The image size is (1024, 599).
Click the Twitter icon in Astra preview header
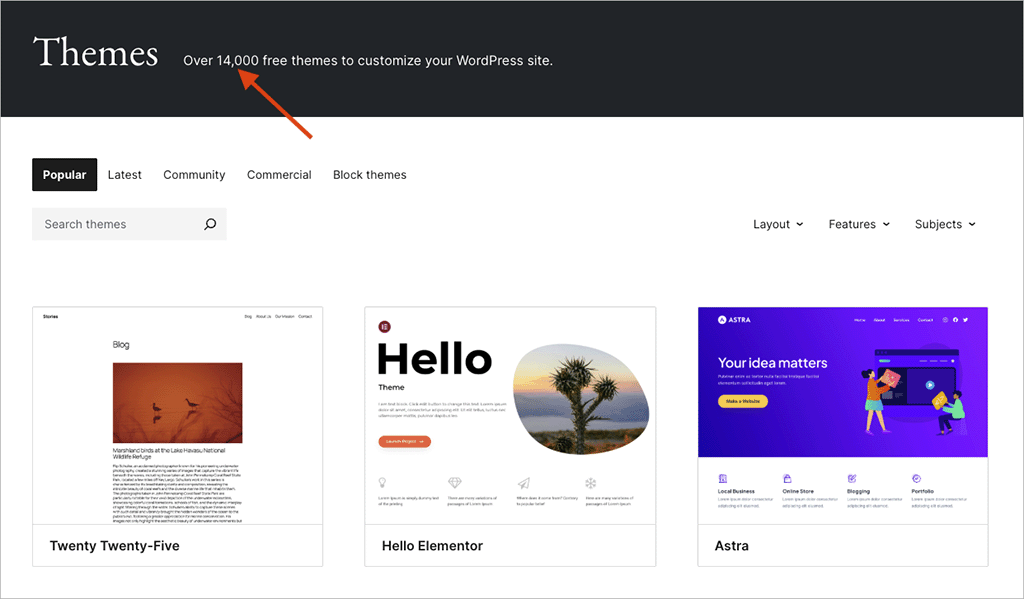click(965, 320)
